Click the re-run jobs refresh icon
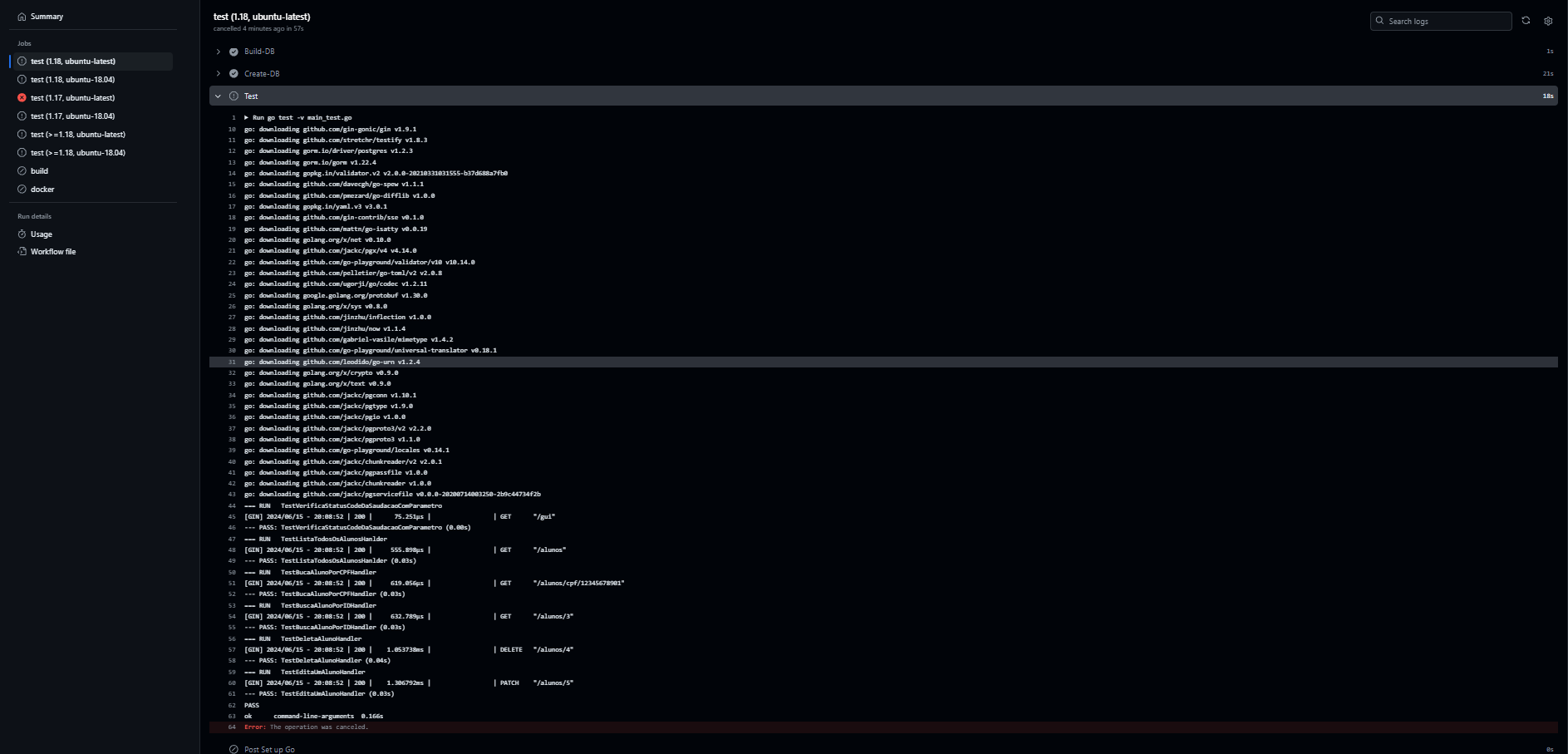 pyautogui.click(x=1526, y=21)
